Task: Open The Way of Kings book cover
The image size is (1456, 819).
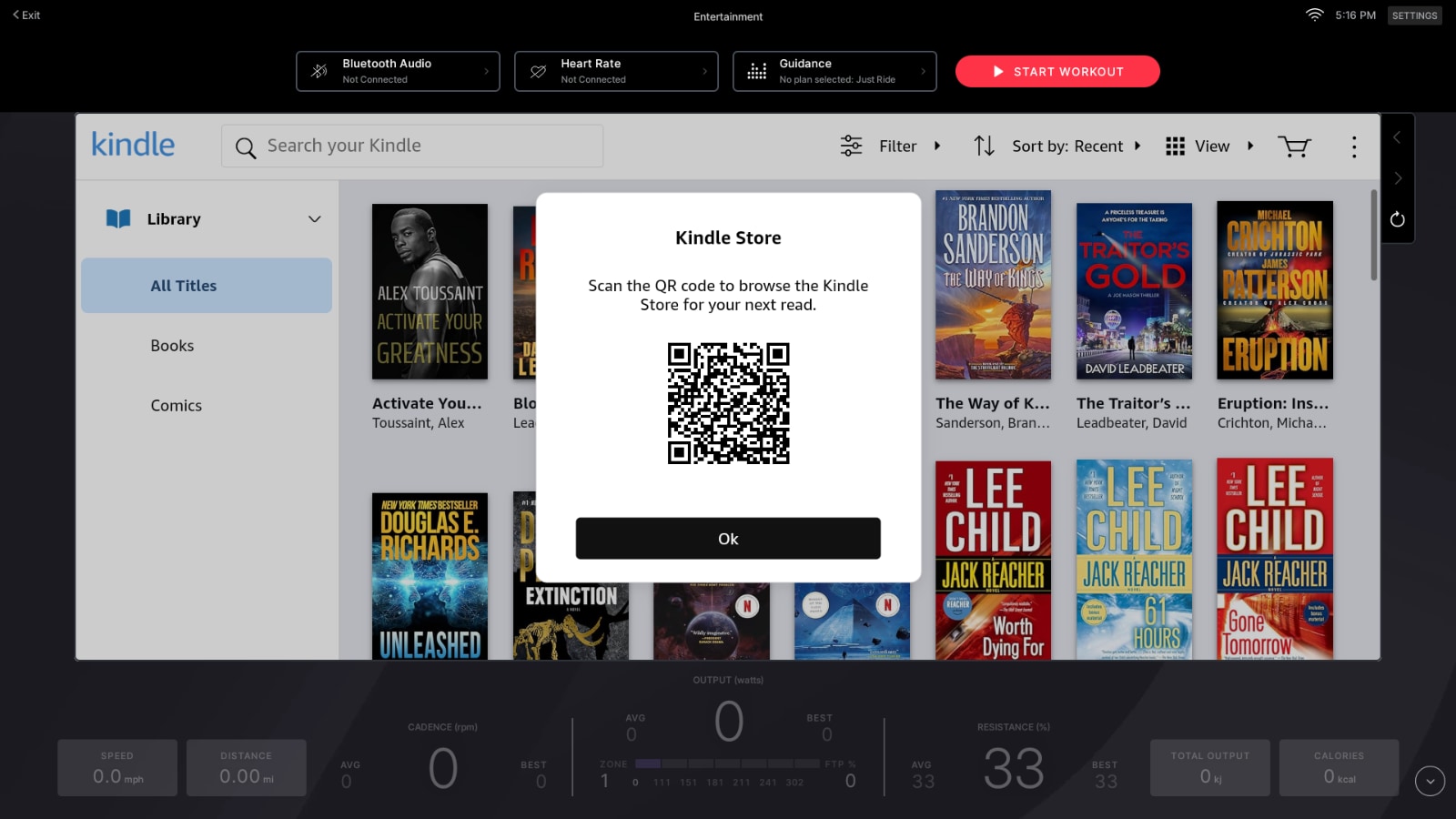Action: [993, 285]
